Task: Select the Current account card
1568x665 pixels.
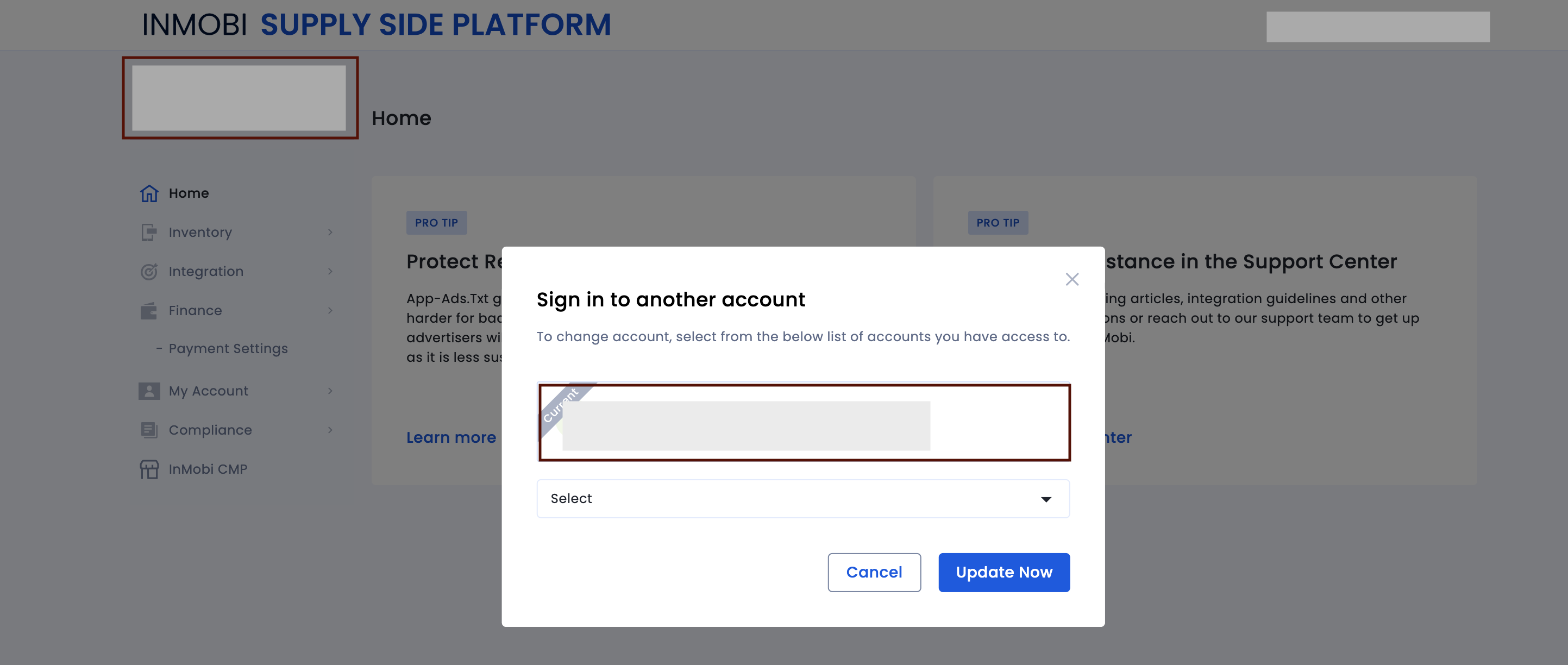Action: click(x=804, y=423)
